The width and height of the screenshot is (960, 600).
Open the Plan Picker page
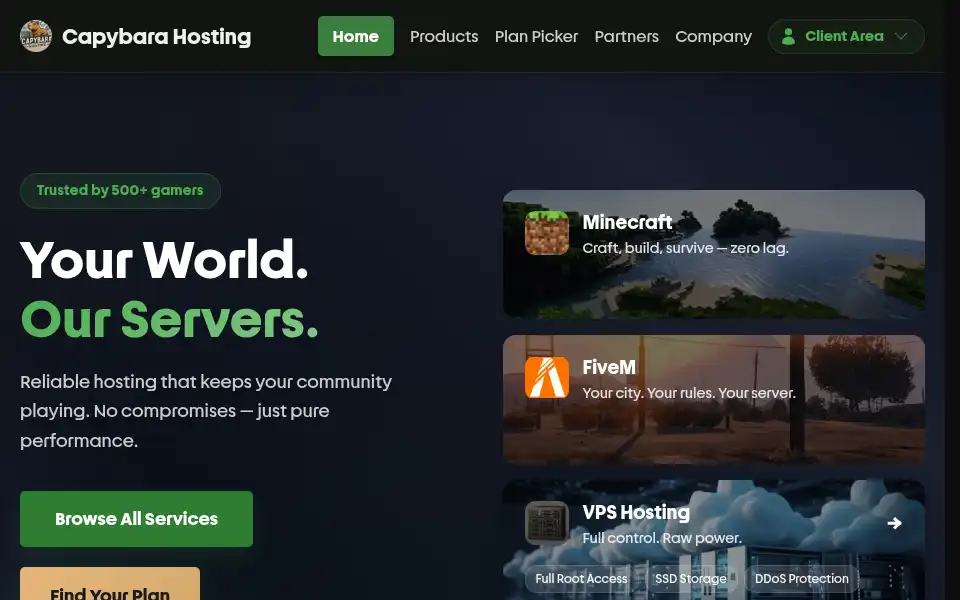pos(536,37)
